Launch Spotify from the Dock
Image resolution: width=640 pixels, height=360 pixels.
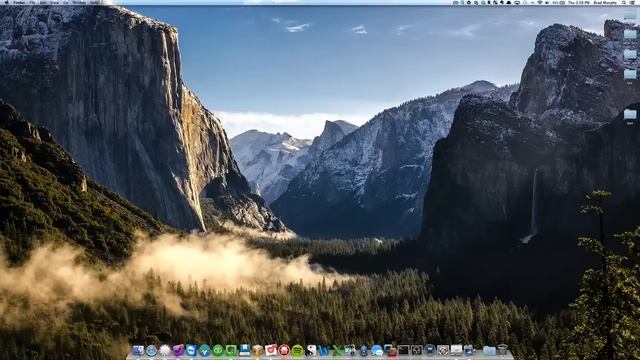298,351
